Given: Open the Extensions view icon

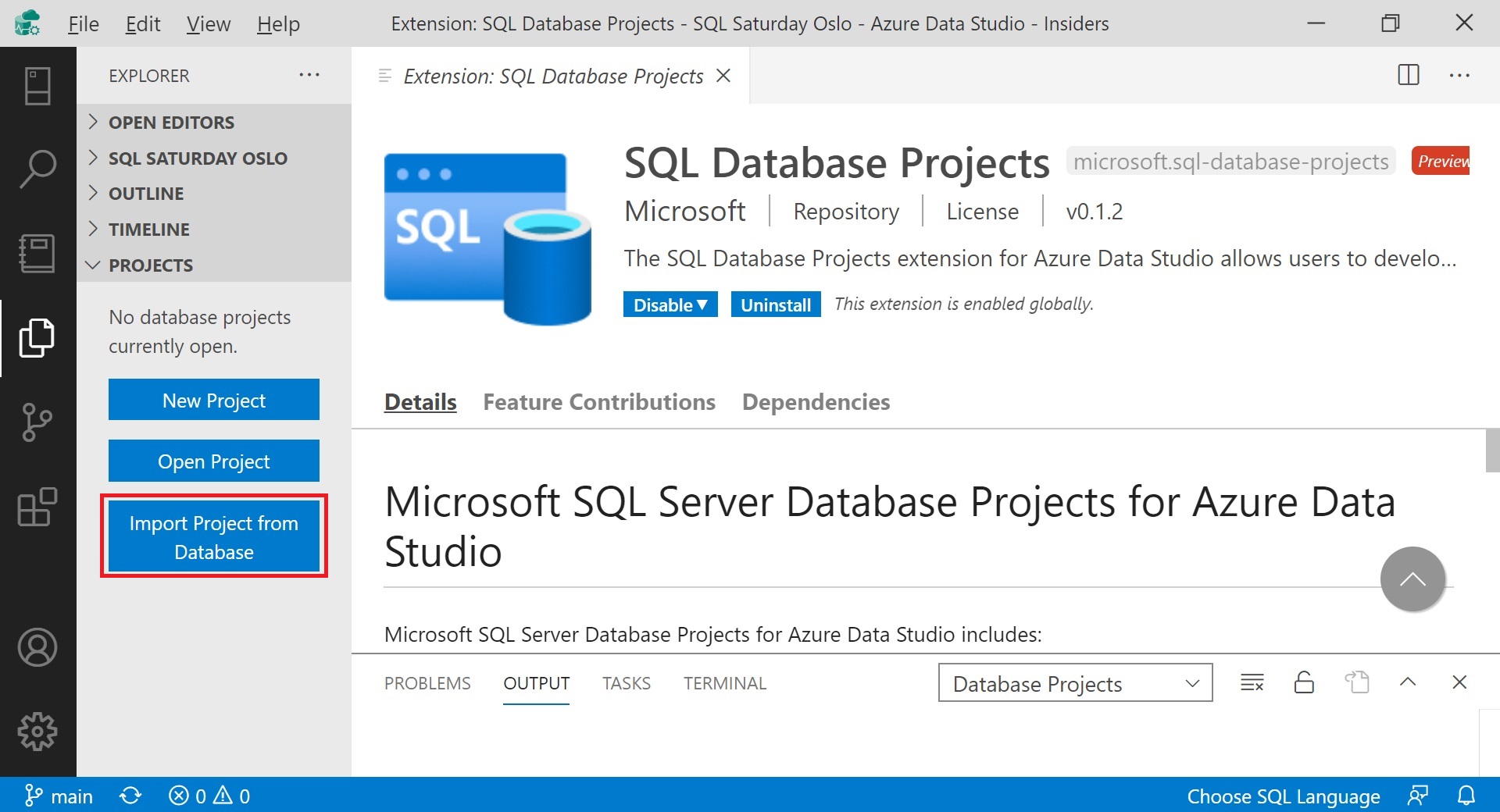Looking at the screenshot, I should 37,507.
